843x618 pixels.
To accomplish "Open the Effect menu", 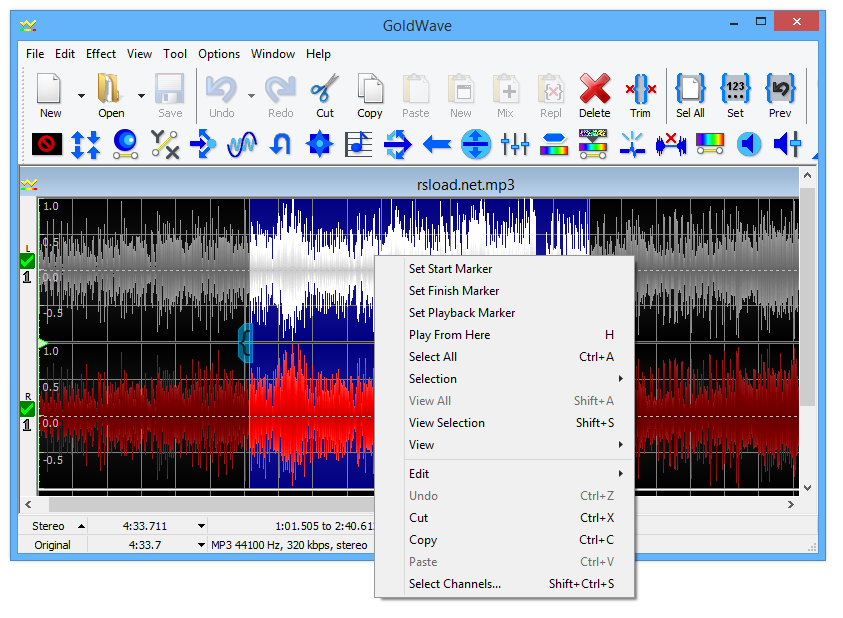I will [x=101, y=54].
